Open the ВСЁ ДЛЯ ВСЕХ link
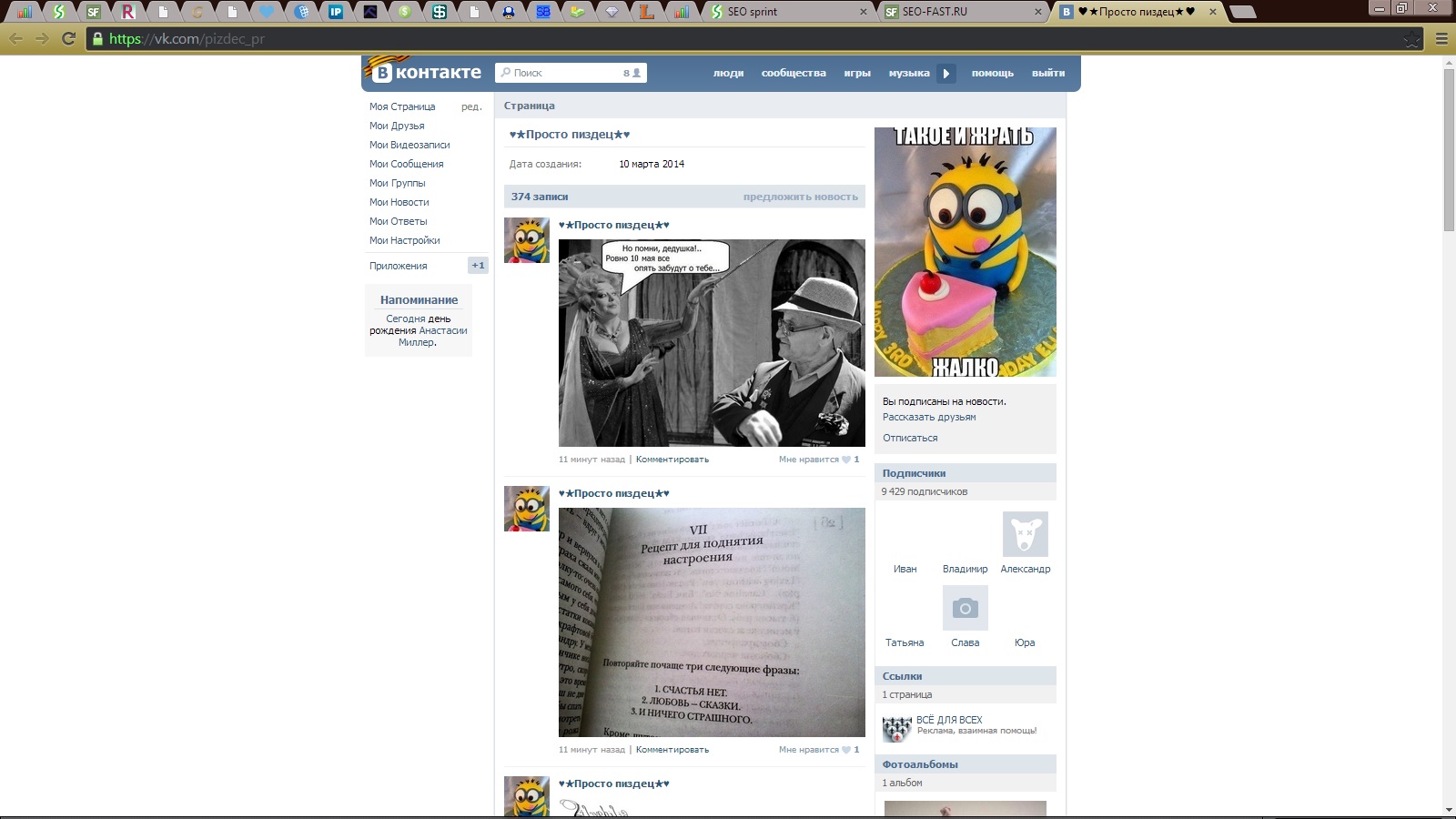 949,720
